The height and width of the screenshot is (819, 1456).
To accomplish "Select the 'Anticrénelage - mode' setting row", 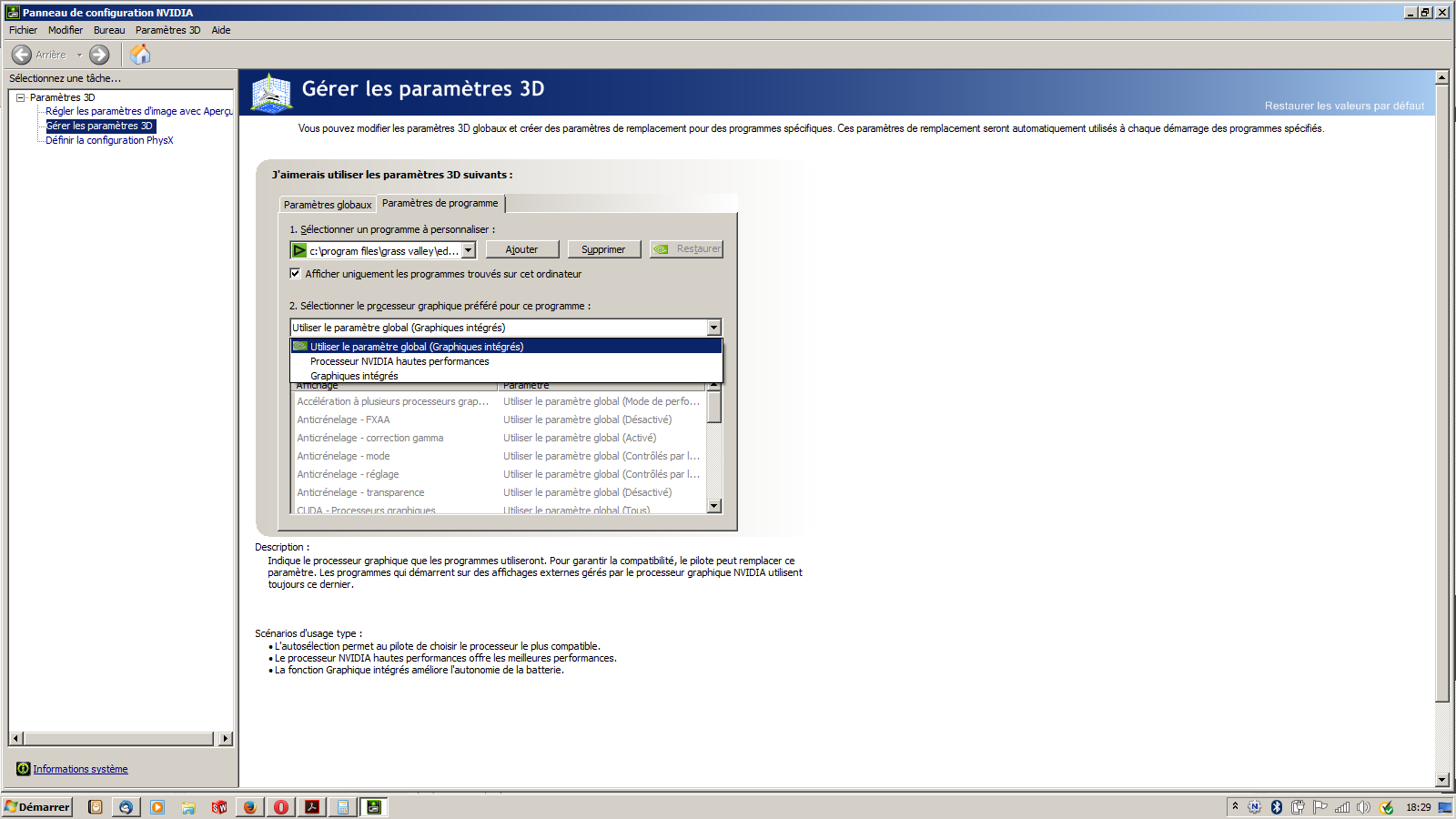I will 499,456.
